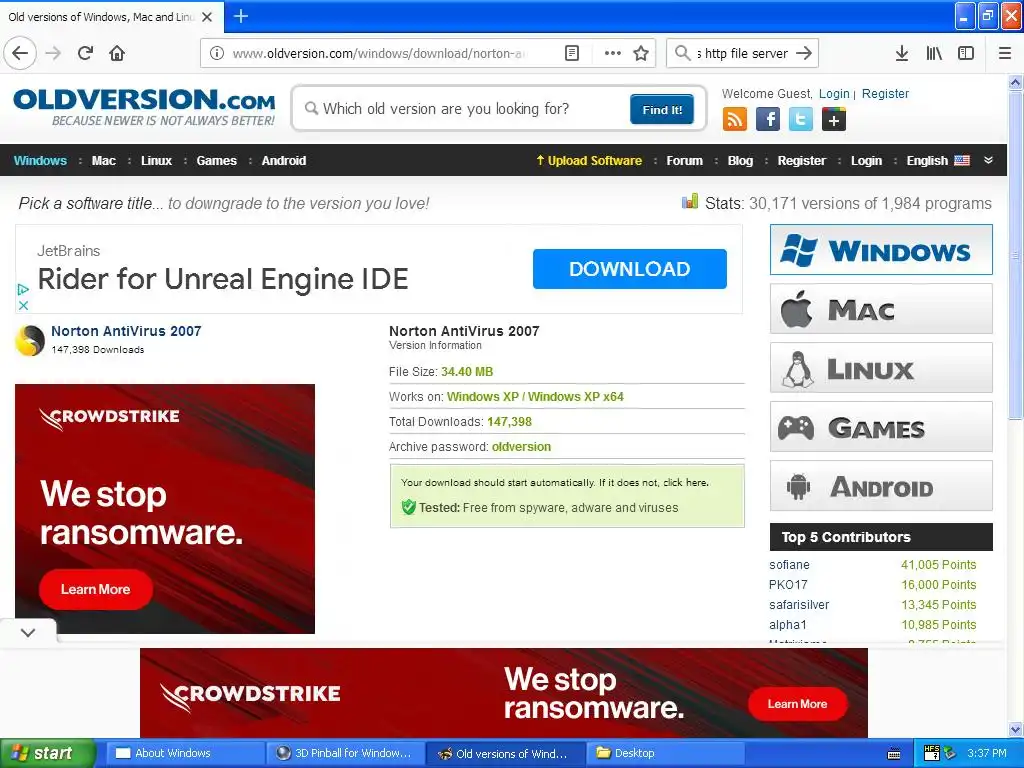Select Games in the navigation bar
Viewport: 1024px width, 768px height.
pyautogui.click(x=217, y=161)
